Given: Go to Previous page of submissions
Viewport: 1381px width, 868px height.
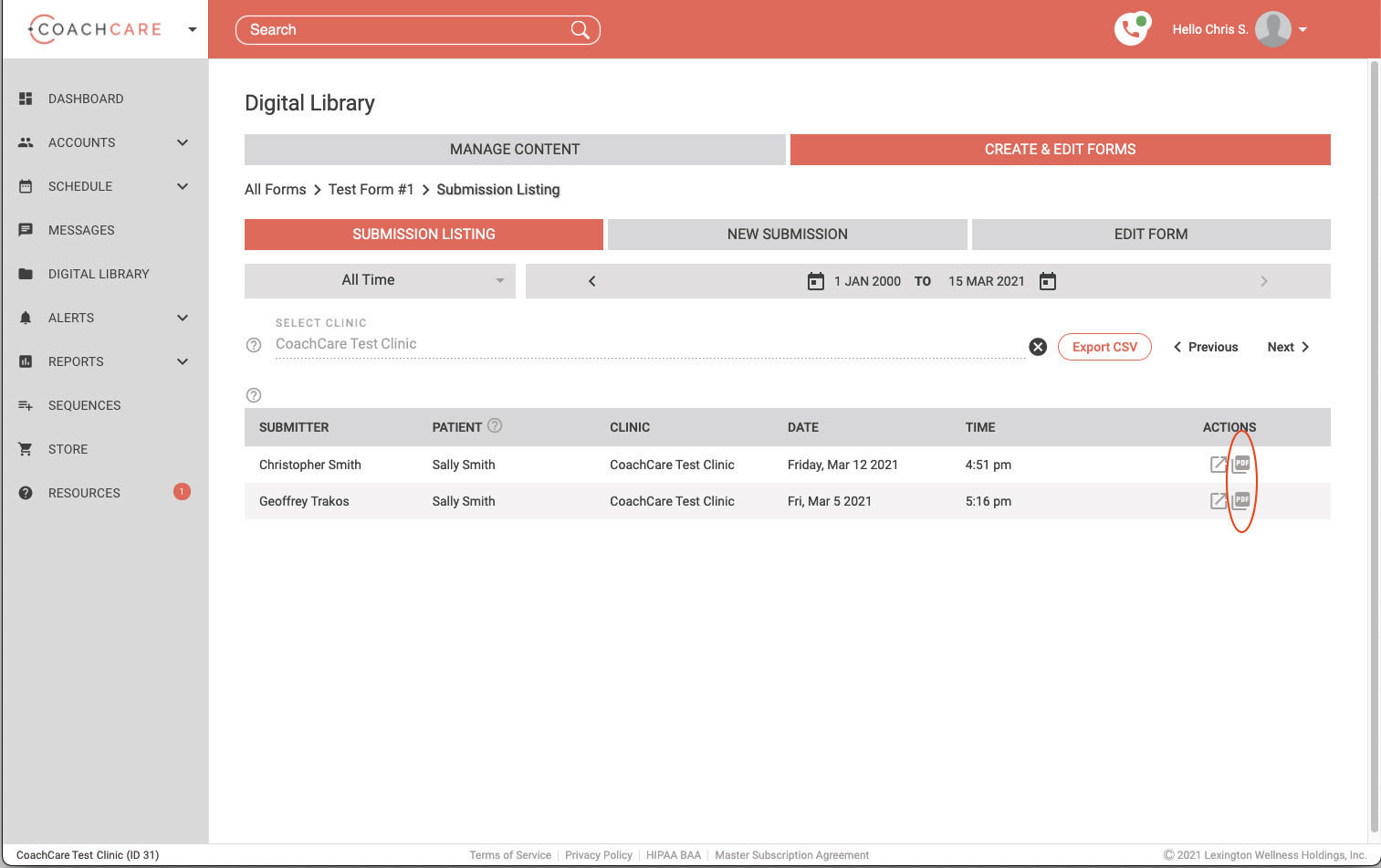Looking at the screenshot, I should [1206, 347].
